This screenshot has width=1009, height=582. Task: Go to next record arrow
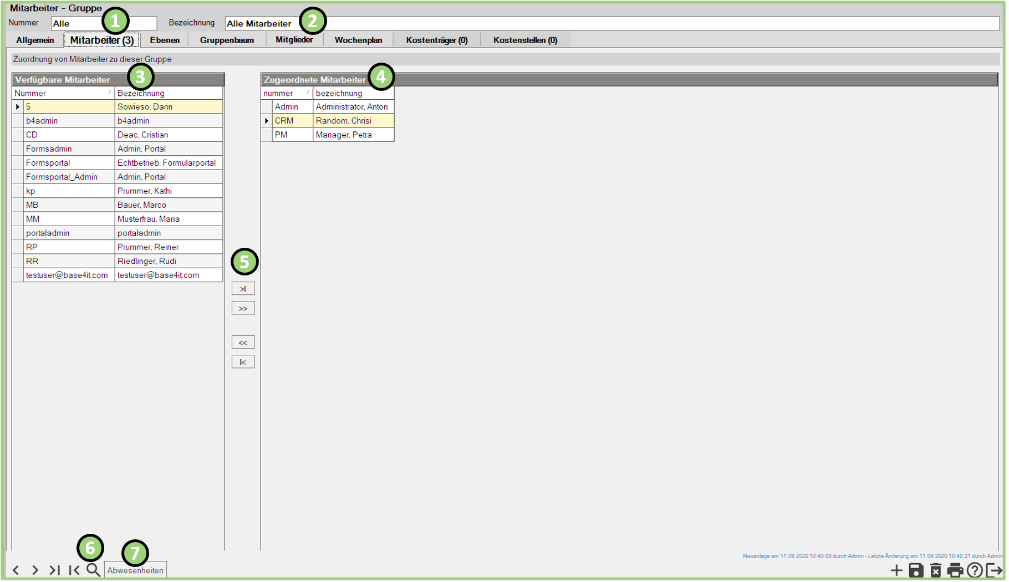coord(35,570)
